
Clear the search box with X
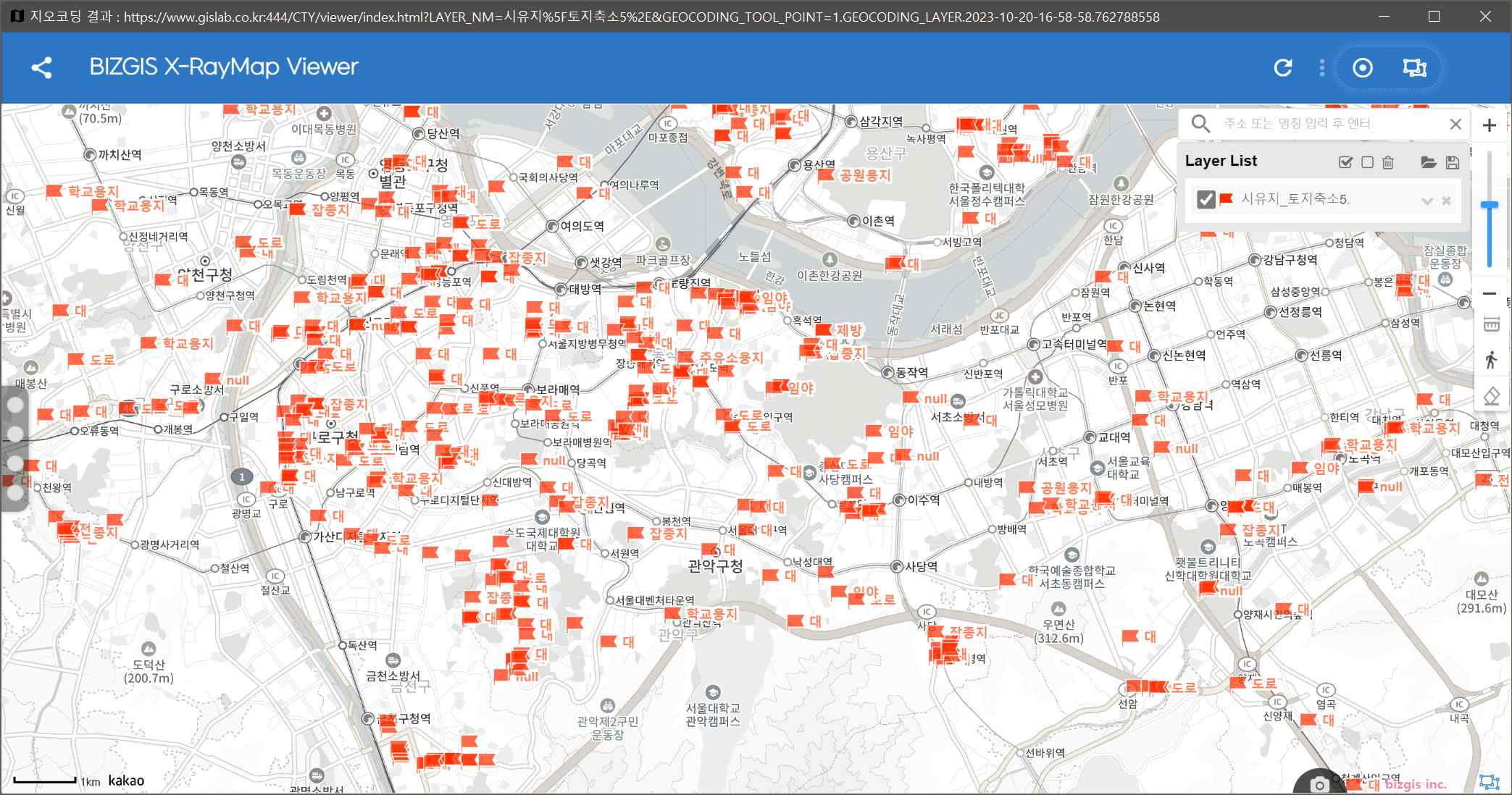(1455, 124)
